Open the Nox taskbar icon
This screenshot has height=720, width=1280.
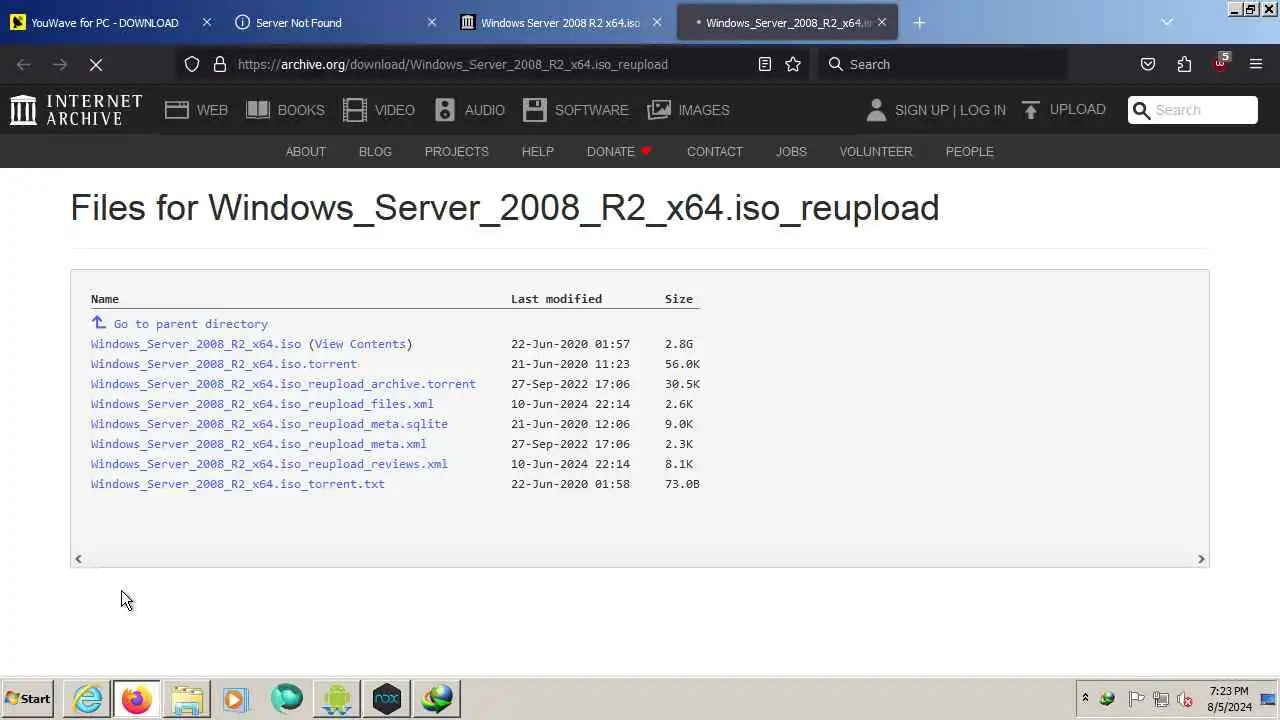point(387,699)
